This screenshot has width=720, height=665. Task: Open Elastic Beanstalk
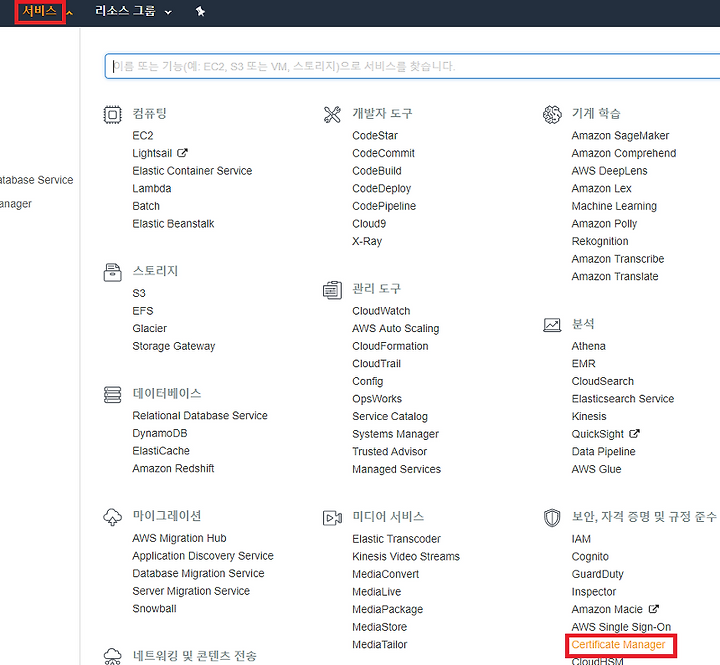[173, 224]
